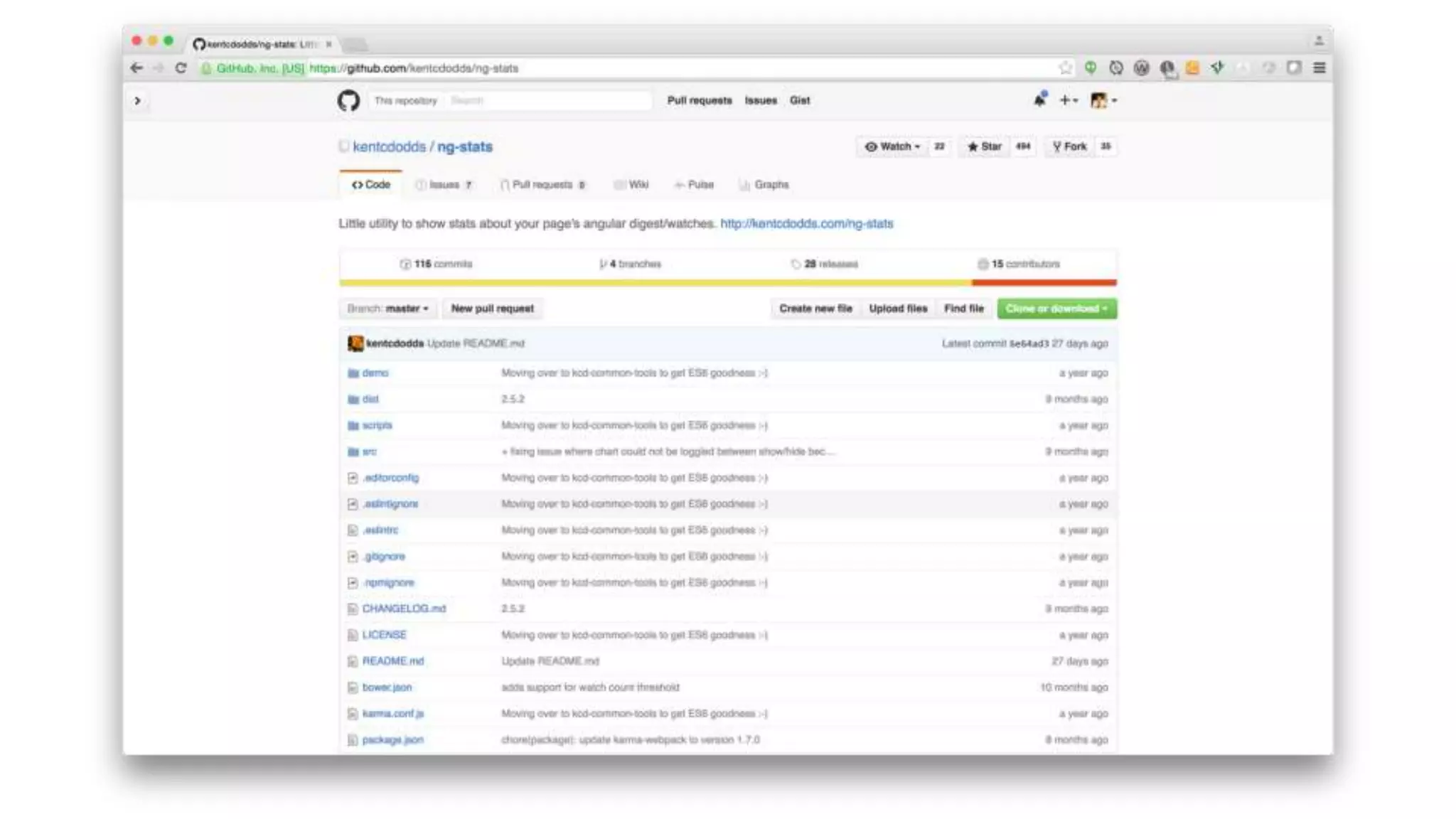Switch to the repository Issues tab
Viewport: 1456px width, 819px height.
coord(444,185)
